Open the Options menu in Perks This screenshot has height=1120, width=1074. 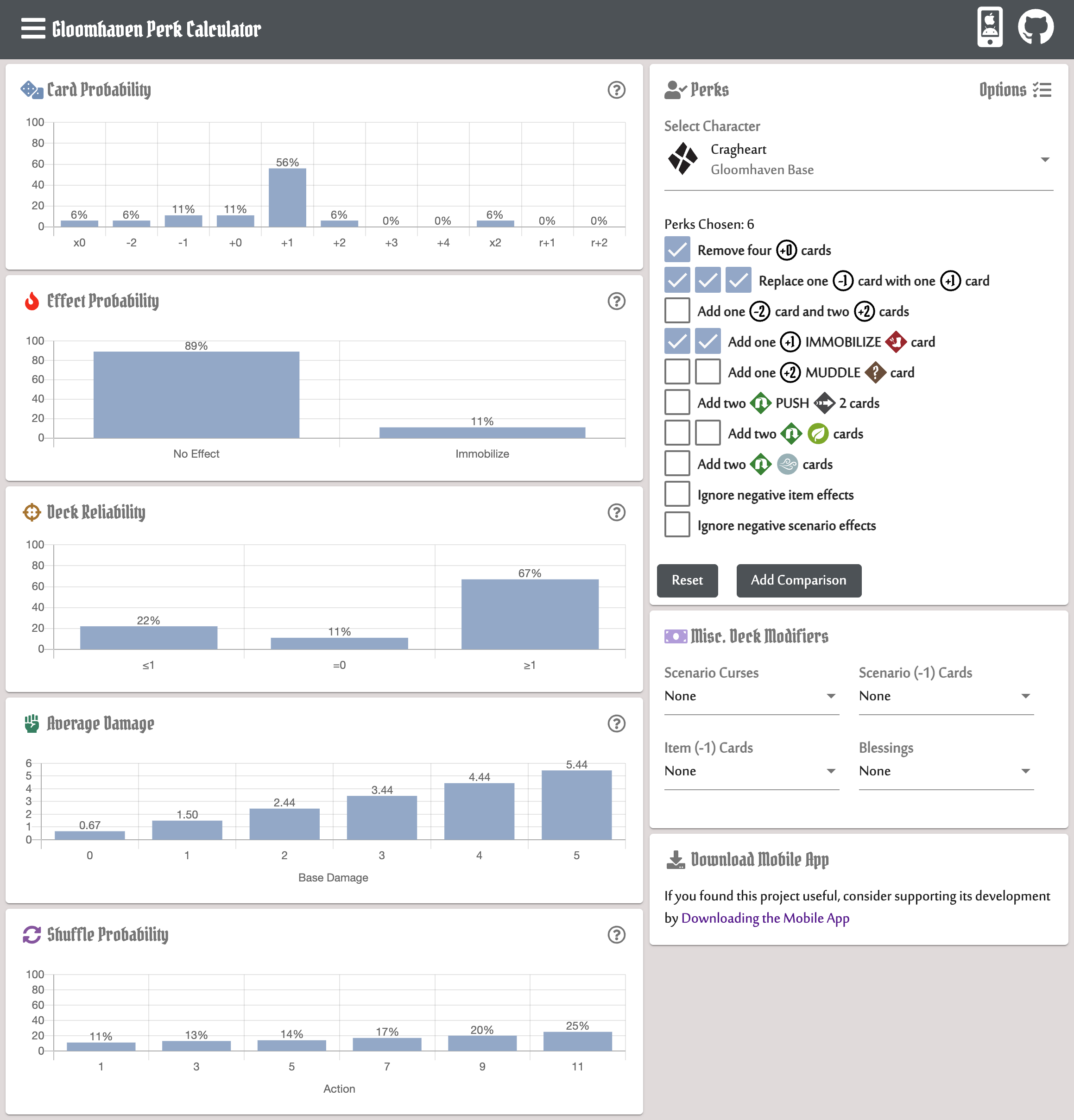[x=1015, y=90]
